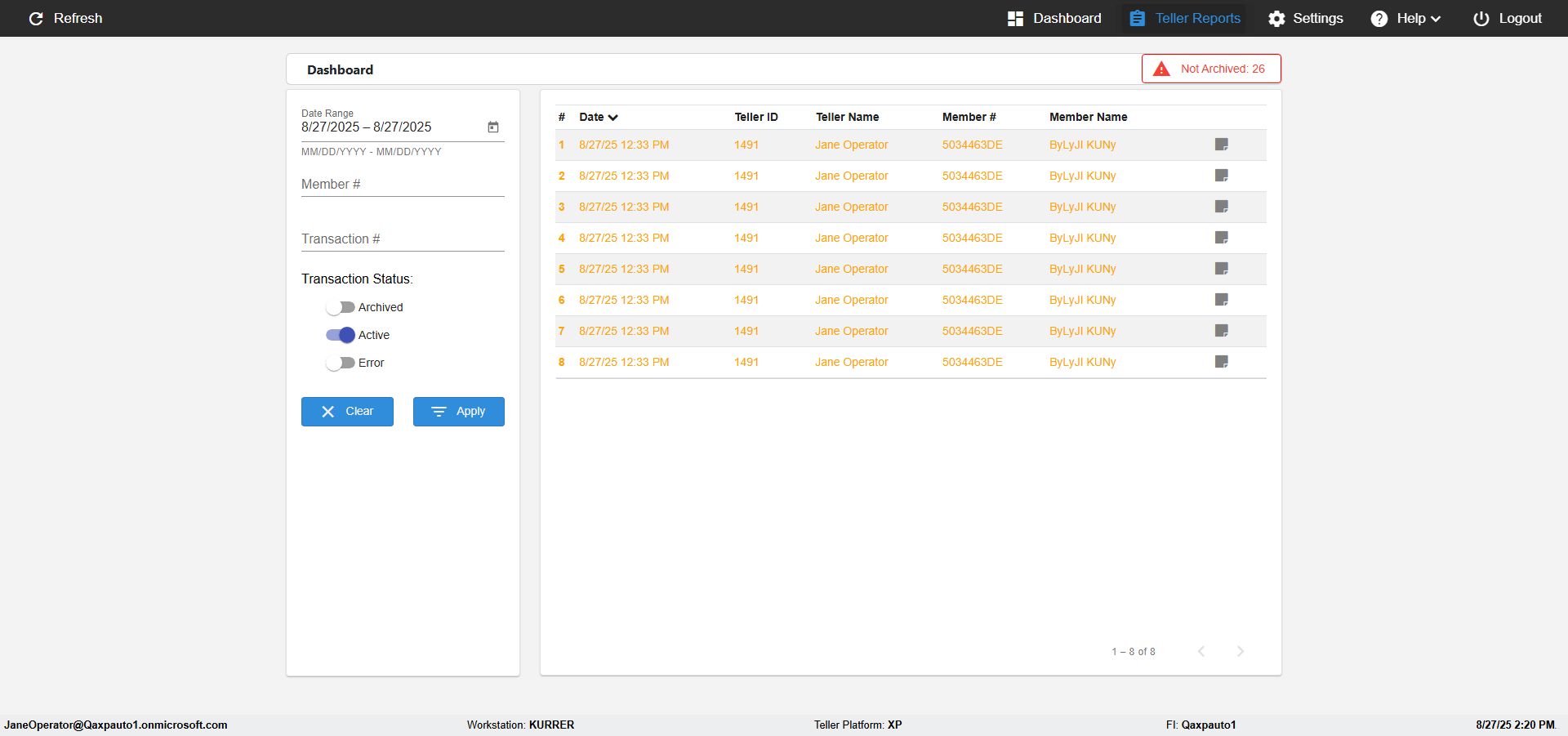Open the note icon for row 3
1568x736 pixels.
(1221, 207)
